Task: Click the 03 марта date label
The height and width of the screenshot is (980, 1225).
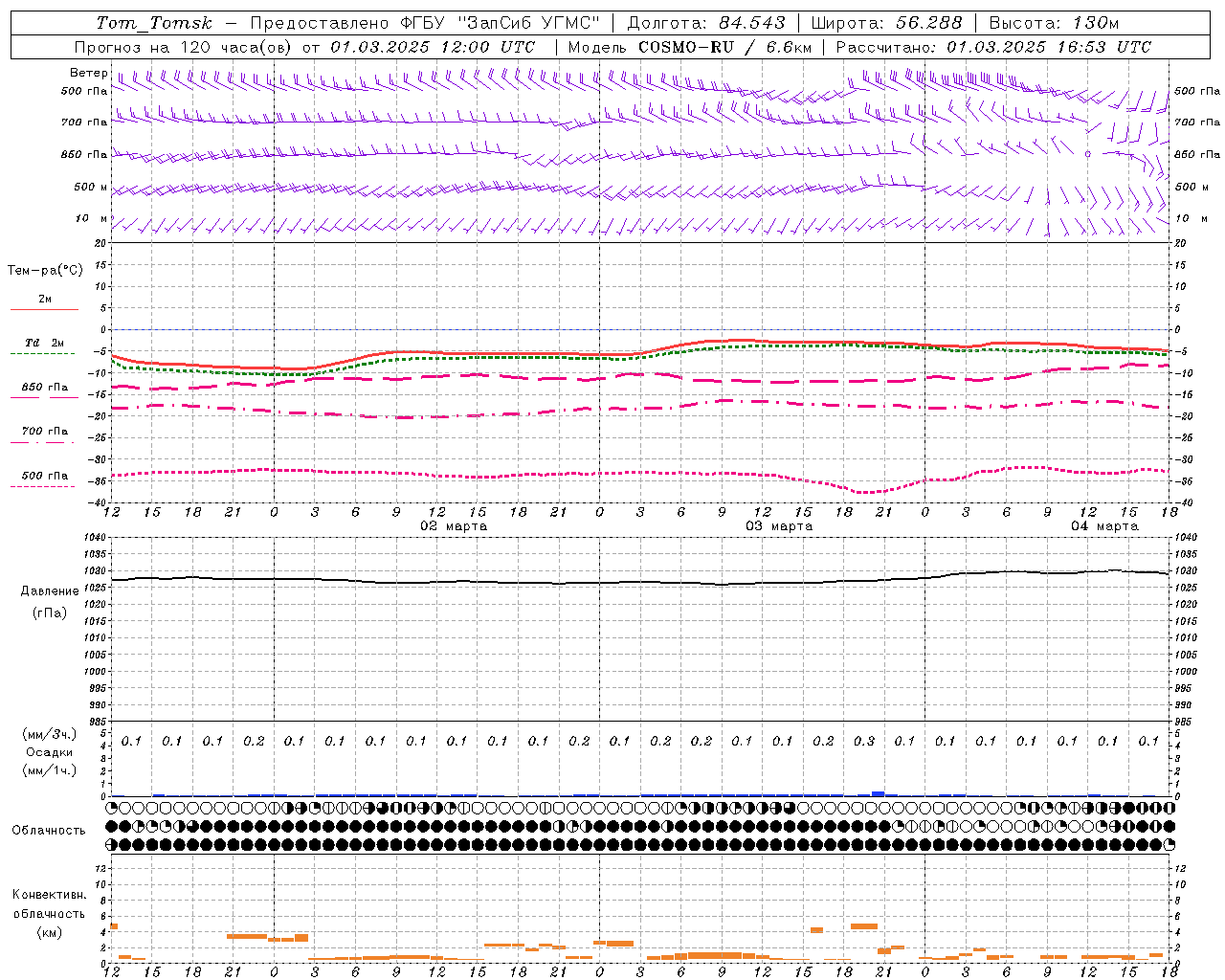Action: pos(779,526)
